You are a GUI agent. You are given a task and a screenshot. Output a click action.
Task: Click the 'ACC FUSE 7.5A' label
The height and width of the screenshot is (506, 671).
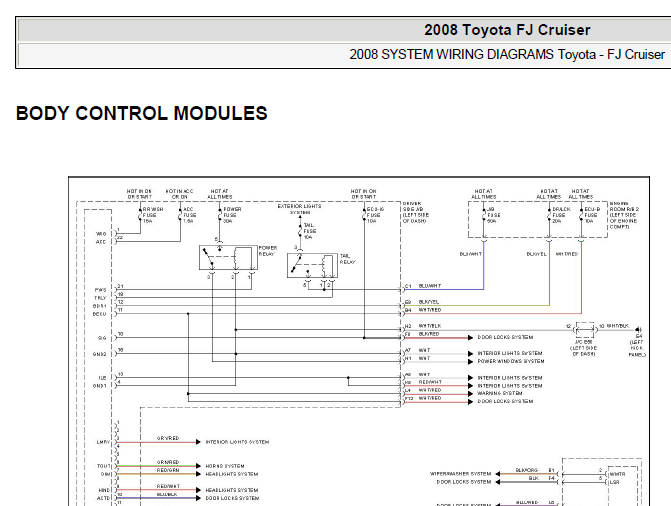coord(190,215)
